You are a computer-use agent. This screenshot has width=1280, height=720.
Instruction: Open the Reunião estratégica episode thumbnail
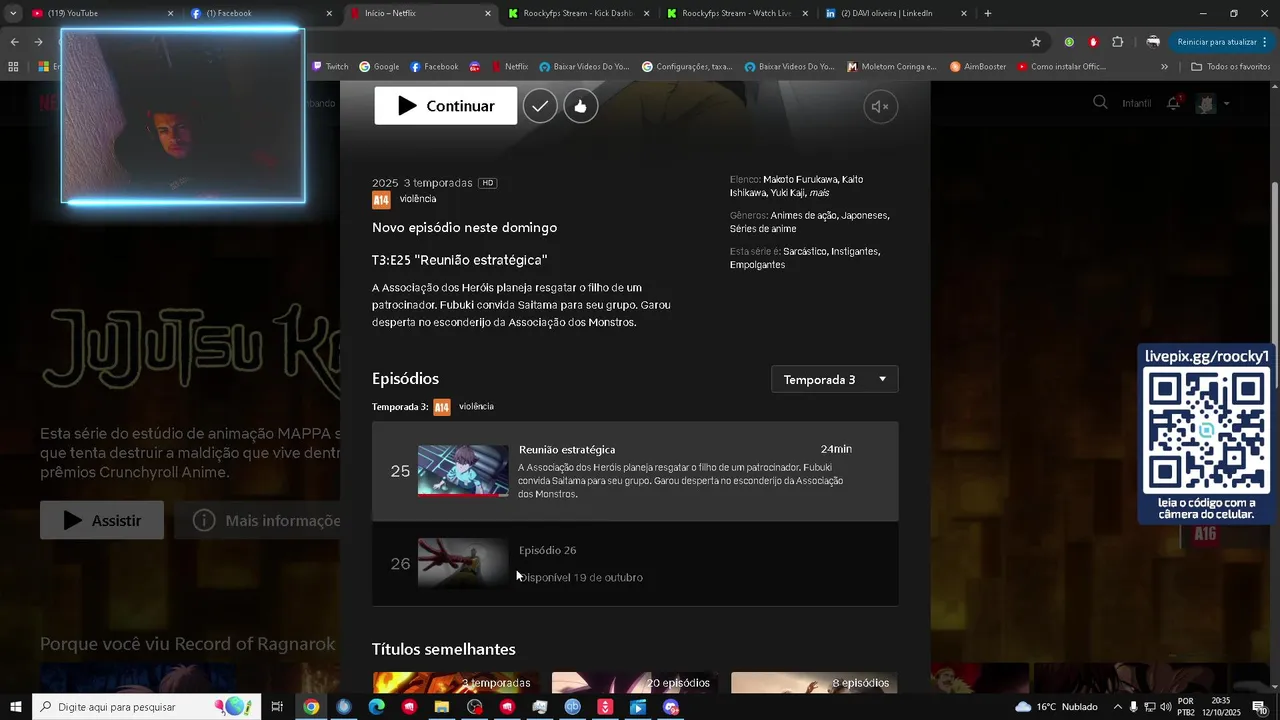[463, 471]
